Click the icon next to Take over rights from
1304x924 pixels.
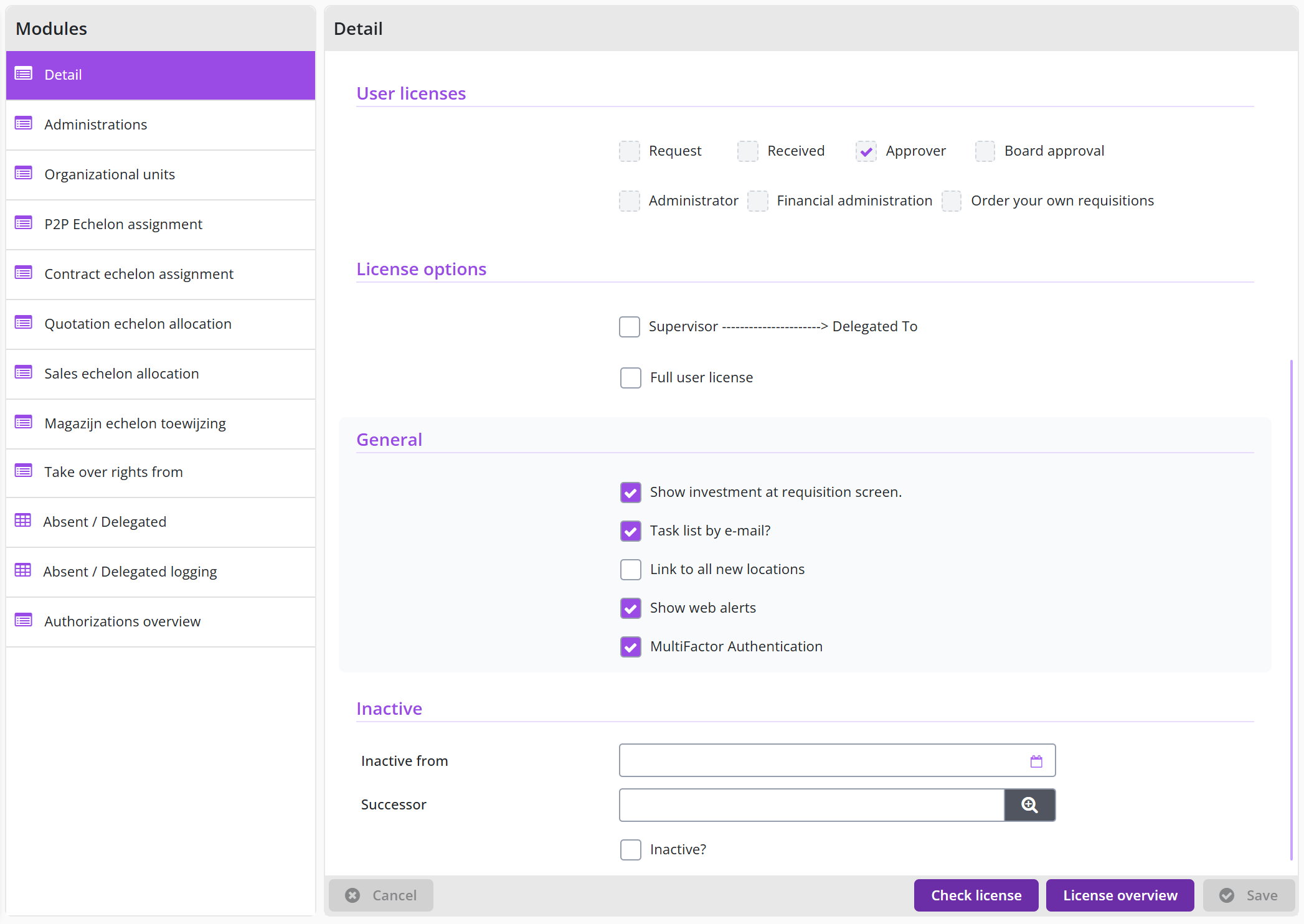(x=24, y=471)
